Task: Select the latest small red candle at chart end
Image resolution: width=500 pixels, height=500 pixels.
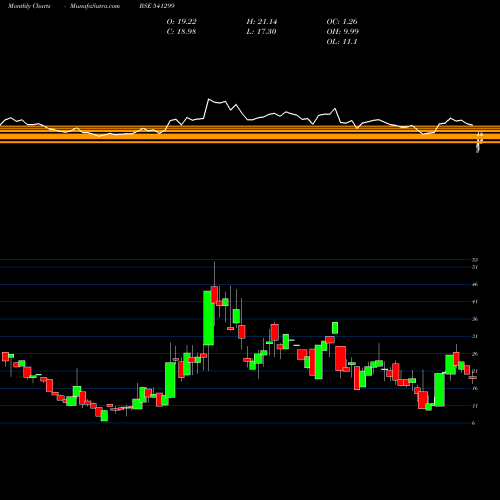Action: tap(473, 378)
